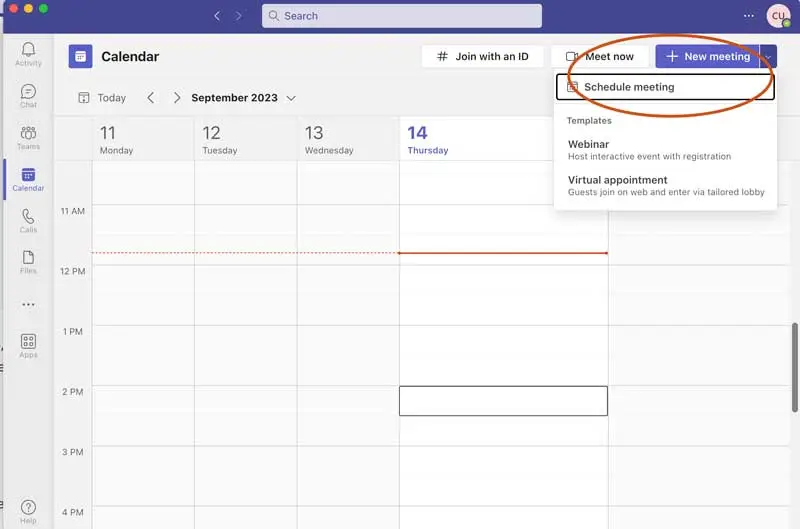Jump to Today in calendar

point(102,97)
